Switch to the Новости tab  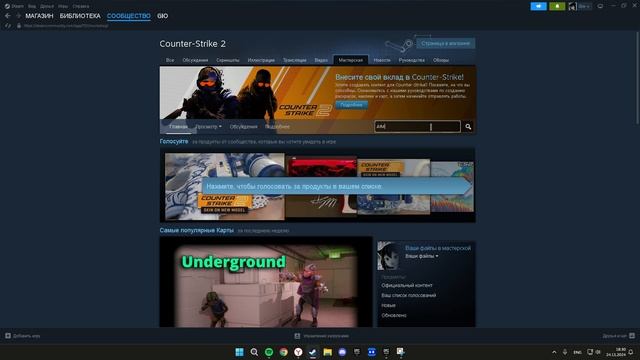coord(382,60)
